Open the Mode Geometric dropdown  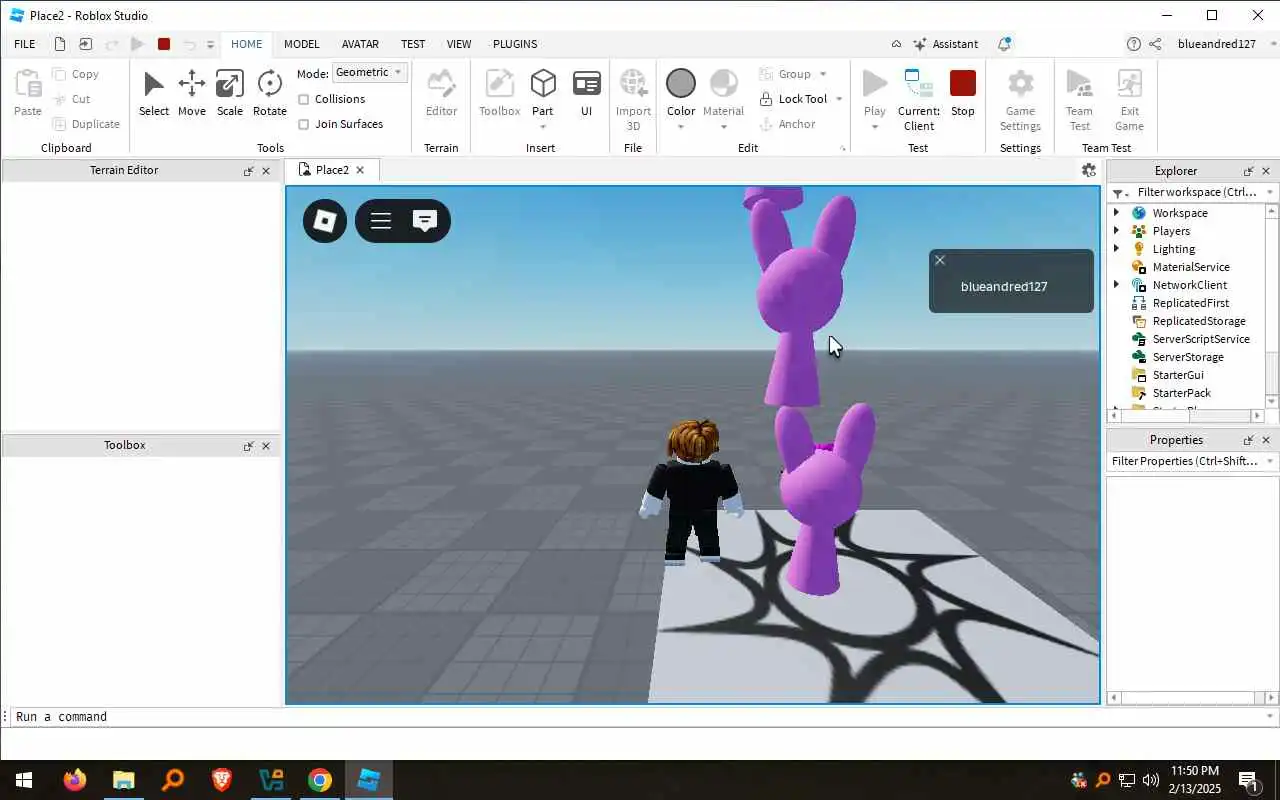point(370,72)
